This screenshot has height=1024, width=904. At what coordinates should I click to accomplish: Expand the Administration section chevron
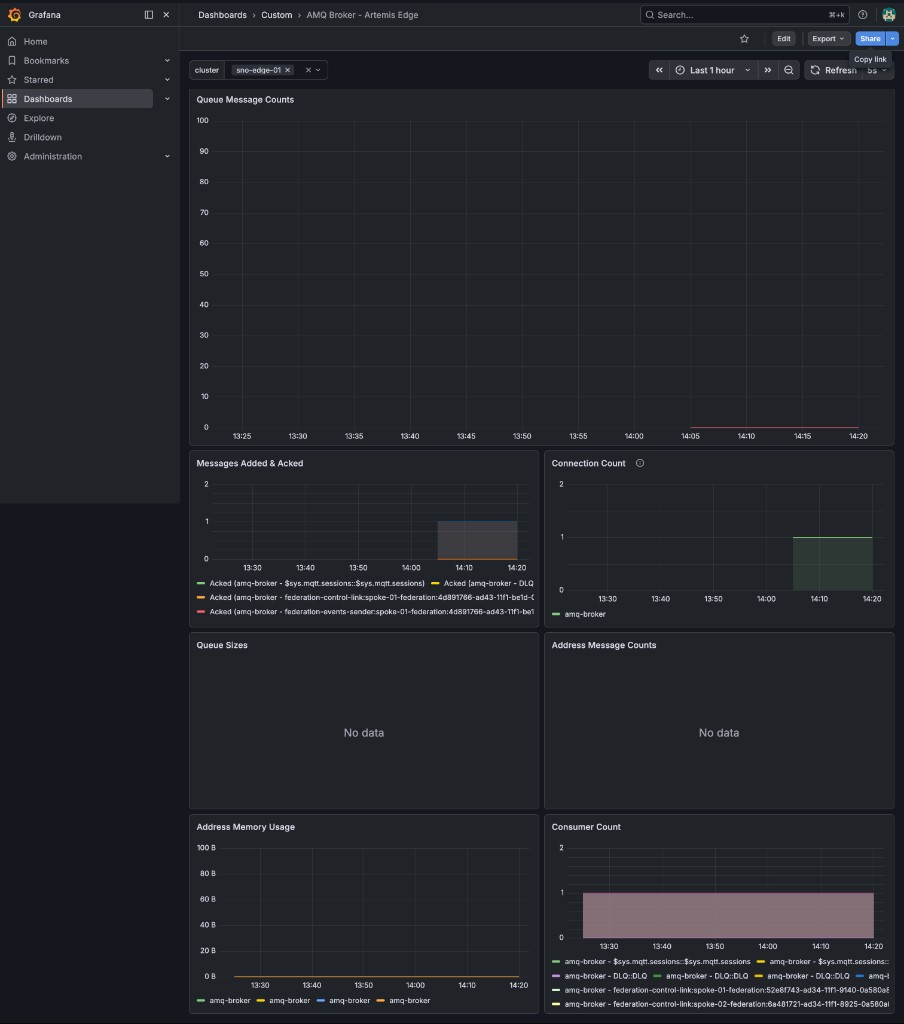(x=167, y=156)
